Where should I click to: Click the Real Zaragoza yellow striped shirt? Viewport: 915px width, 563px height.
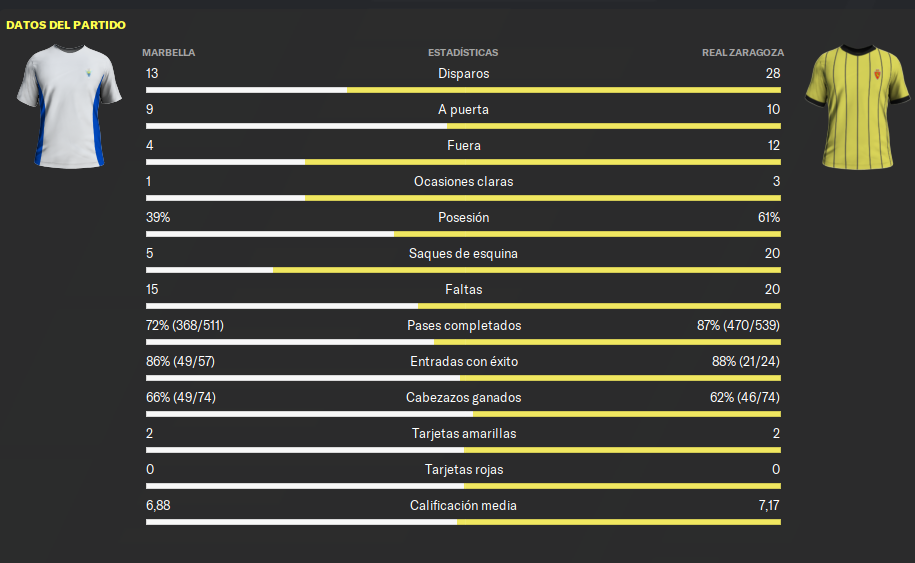[x=857, y=107]
